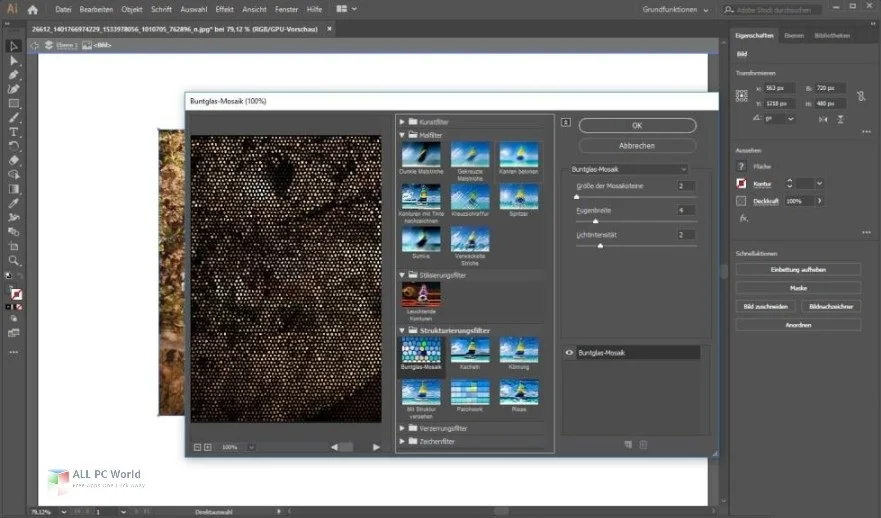This screenshot has width=881, height=518.
Task: Collapse the filter thumbnail list toggle
Action: click(566, 123)
